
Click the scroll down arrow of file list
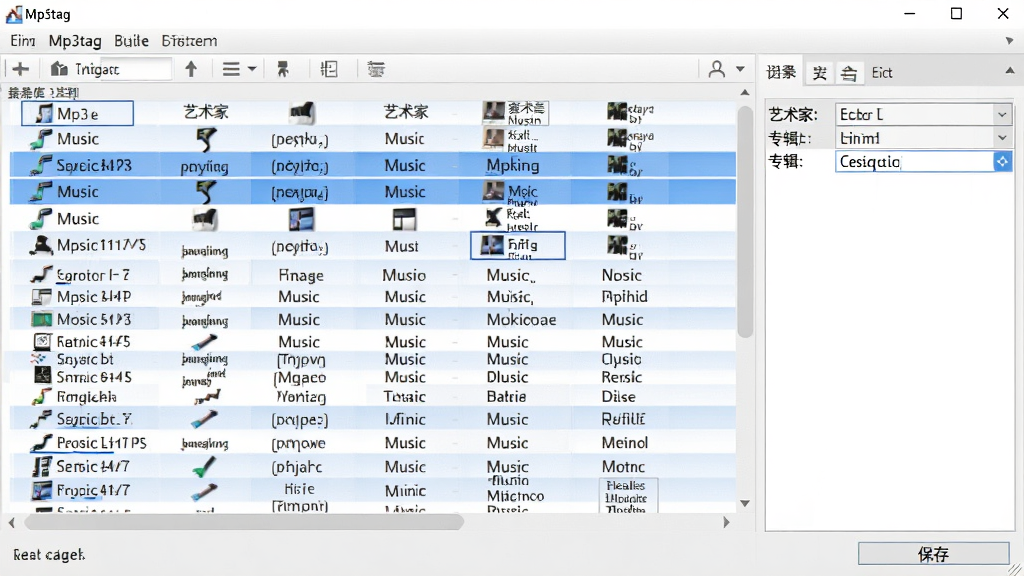[744, 504]
